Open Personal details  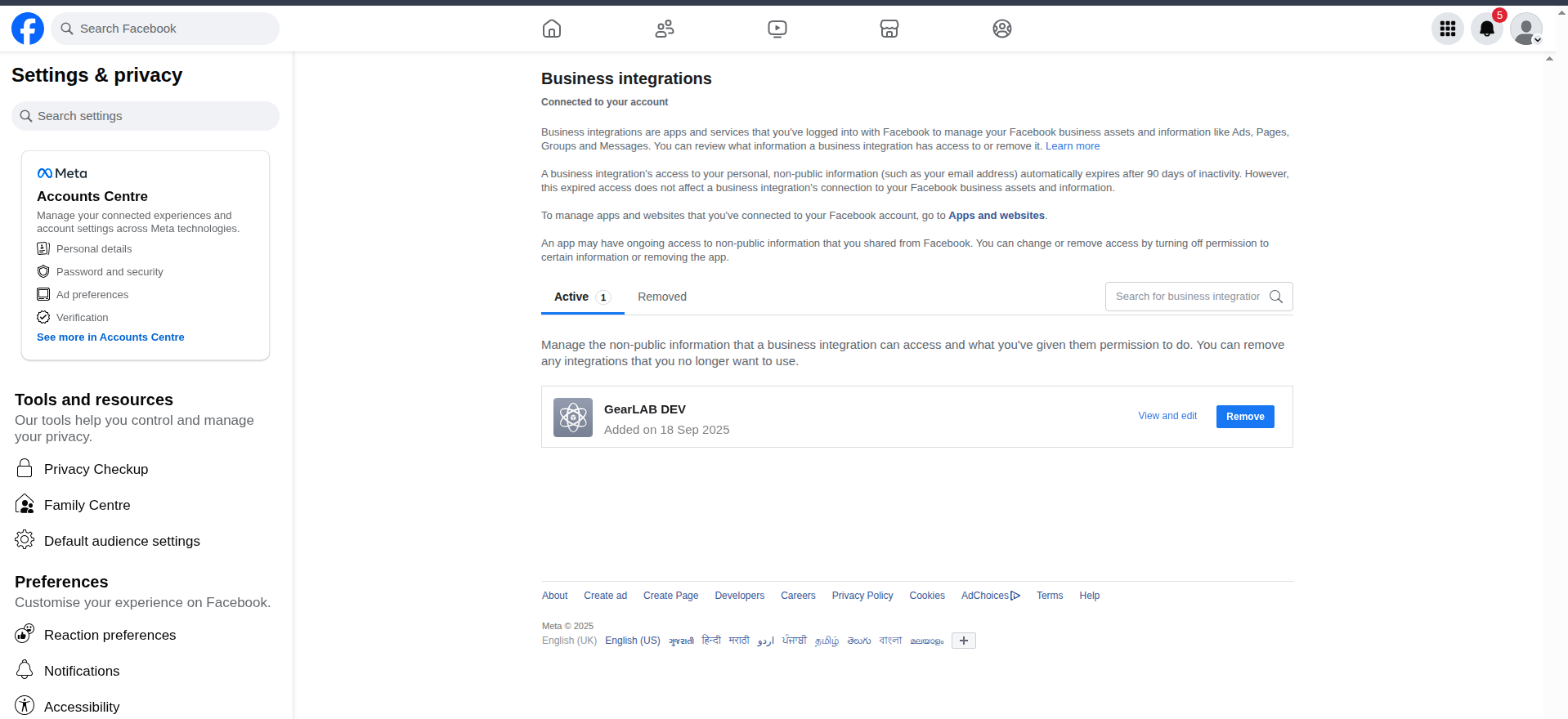[94, 248]
